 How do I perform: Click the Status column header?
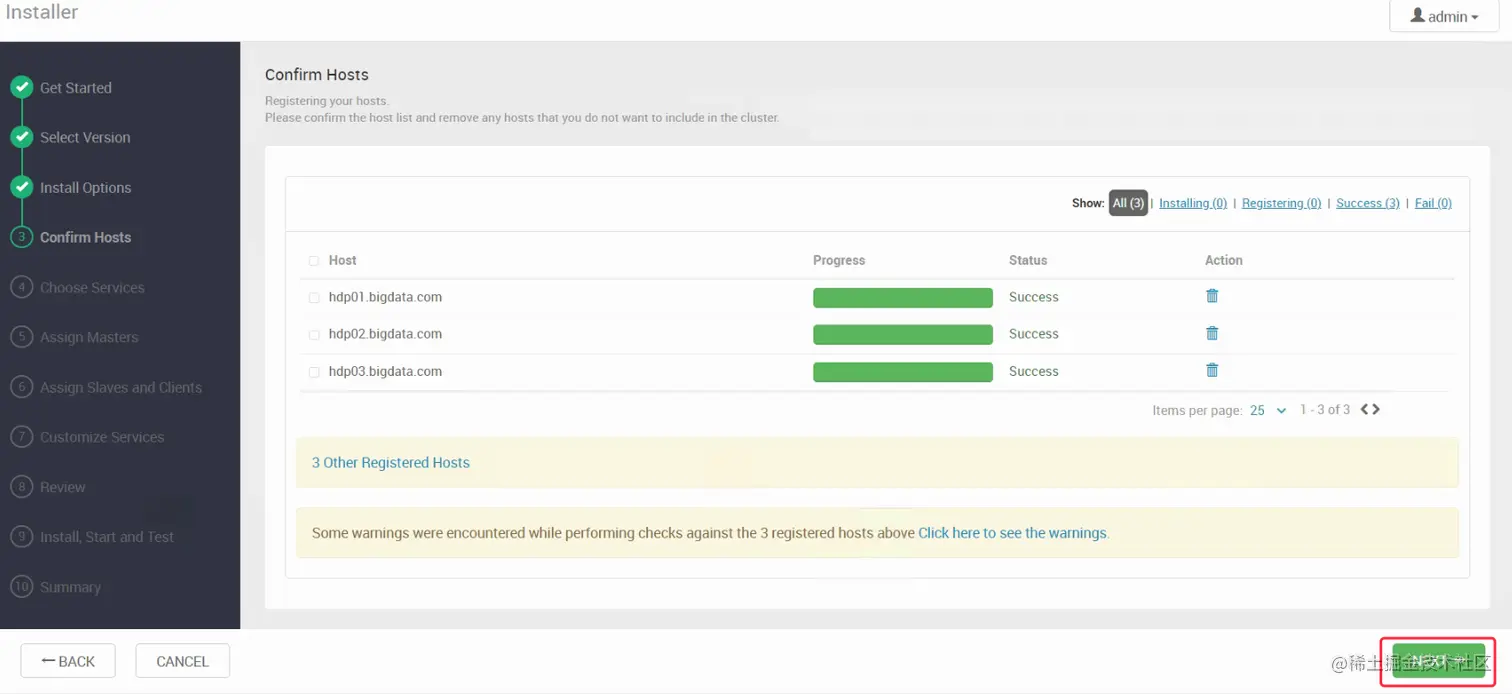pyautogui.click(x=1028, y=260)
